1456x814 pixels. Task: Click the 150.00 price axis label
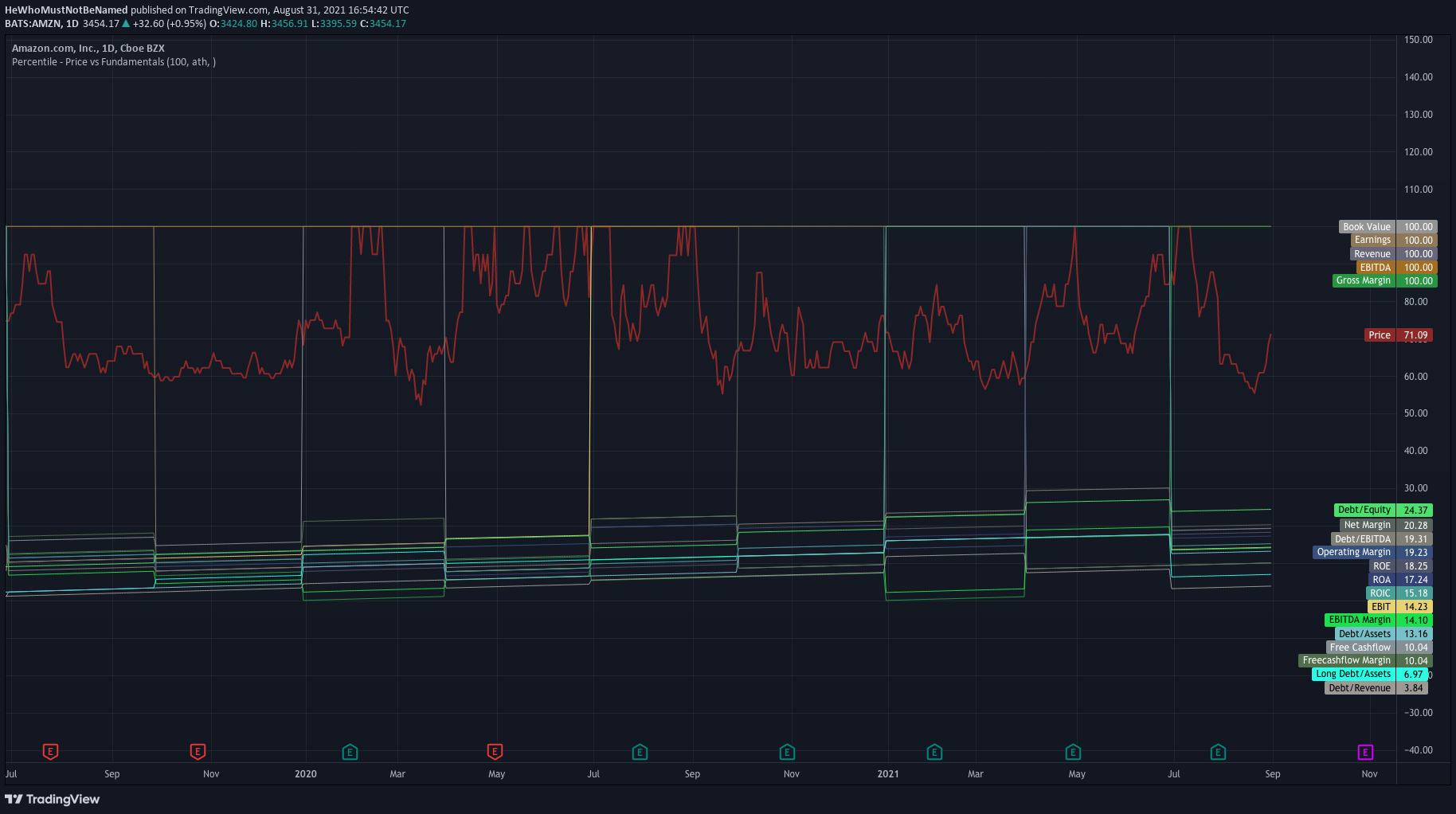1418,40
